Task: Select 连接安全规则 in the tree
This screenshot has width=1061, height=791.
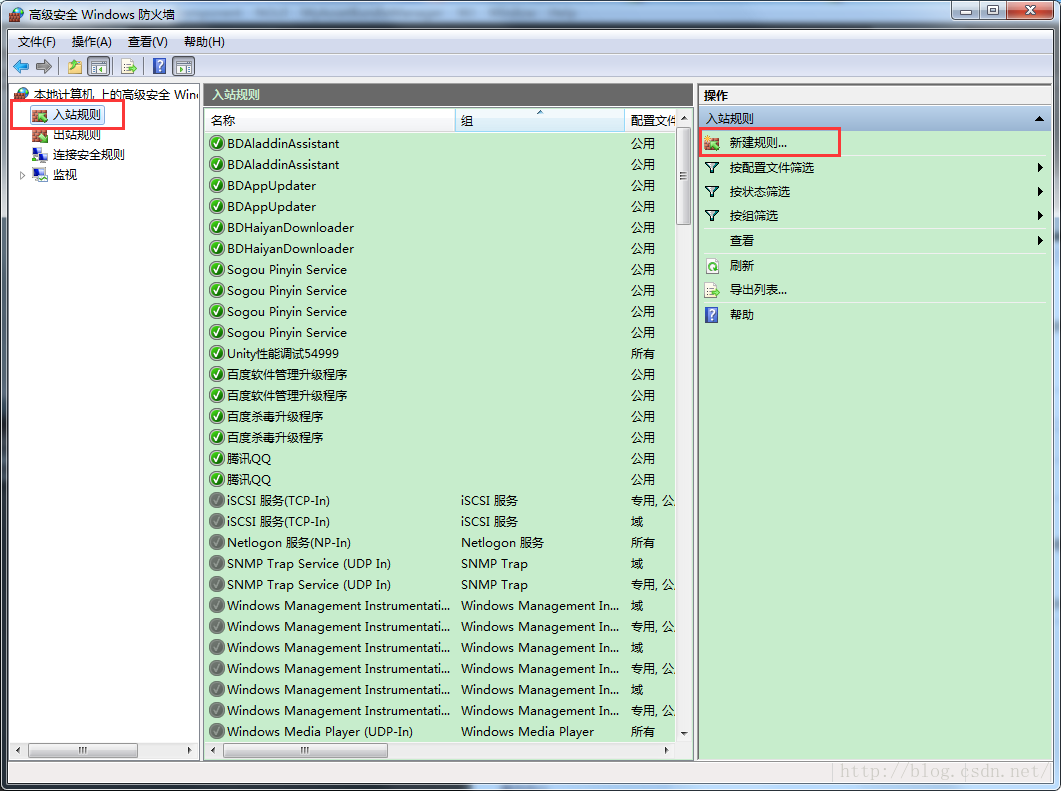Action: 89,155
